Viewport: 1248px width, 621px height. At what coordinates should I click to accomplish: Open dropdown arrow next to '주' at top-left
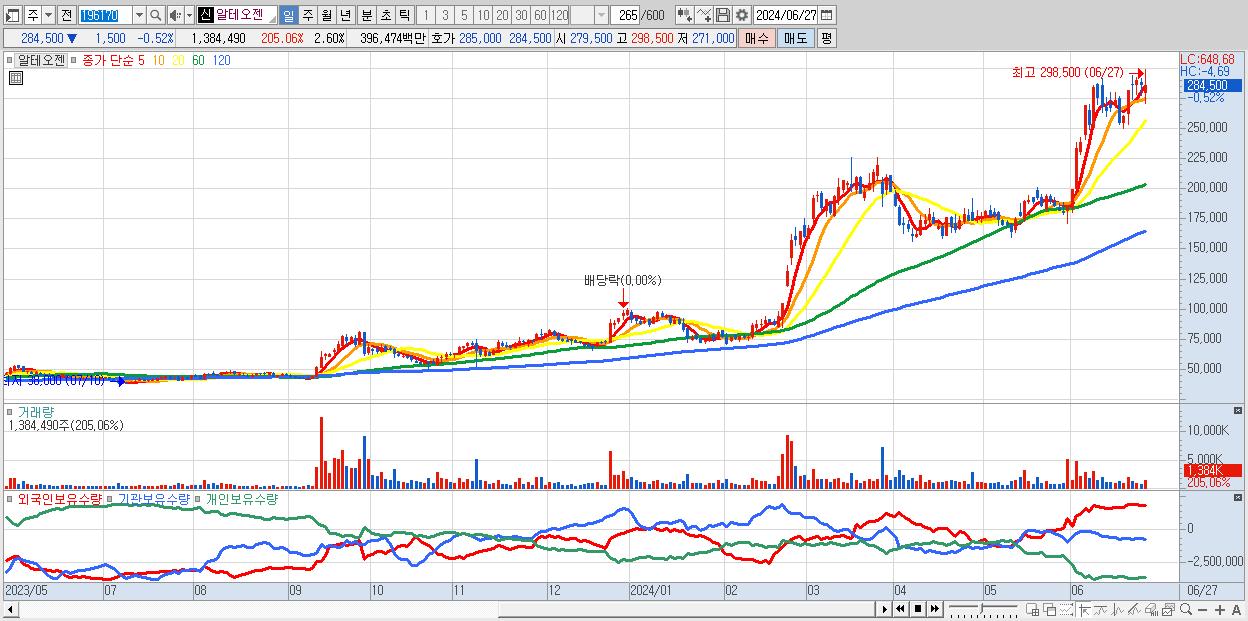(48, 15)
